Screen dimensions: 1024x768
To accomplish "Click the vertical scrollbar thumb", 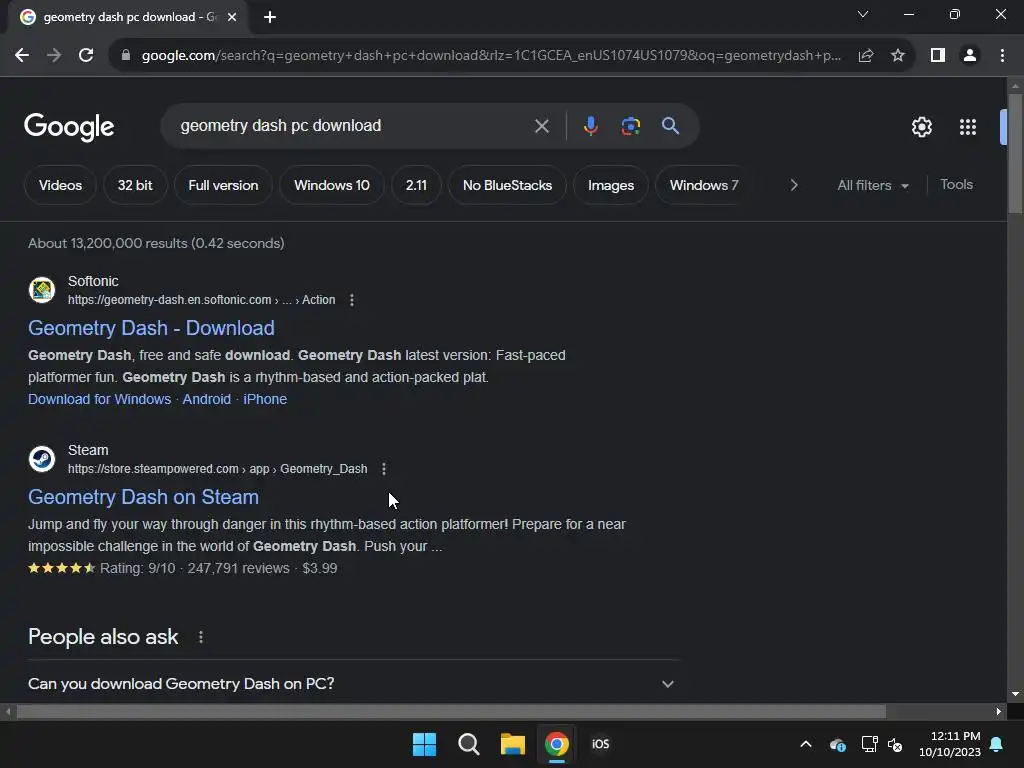I will tap(1015, 153).
